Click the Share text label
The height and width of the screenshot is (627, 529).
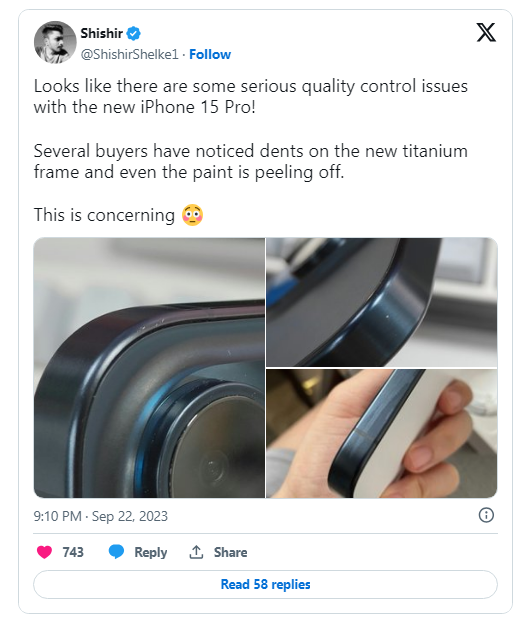tap(230, 552)
